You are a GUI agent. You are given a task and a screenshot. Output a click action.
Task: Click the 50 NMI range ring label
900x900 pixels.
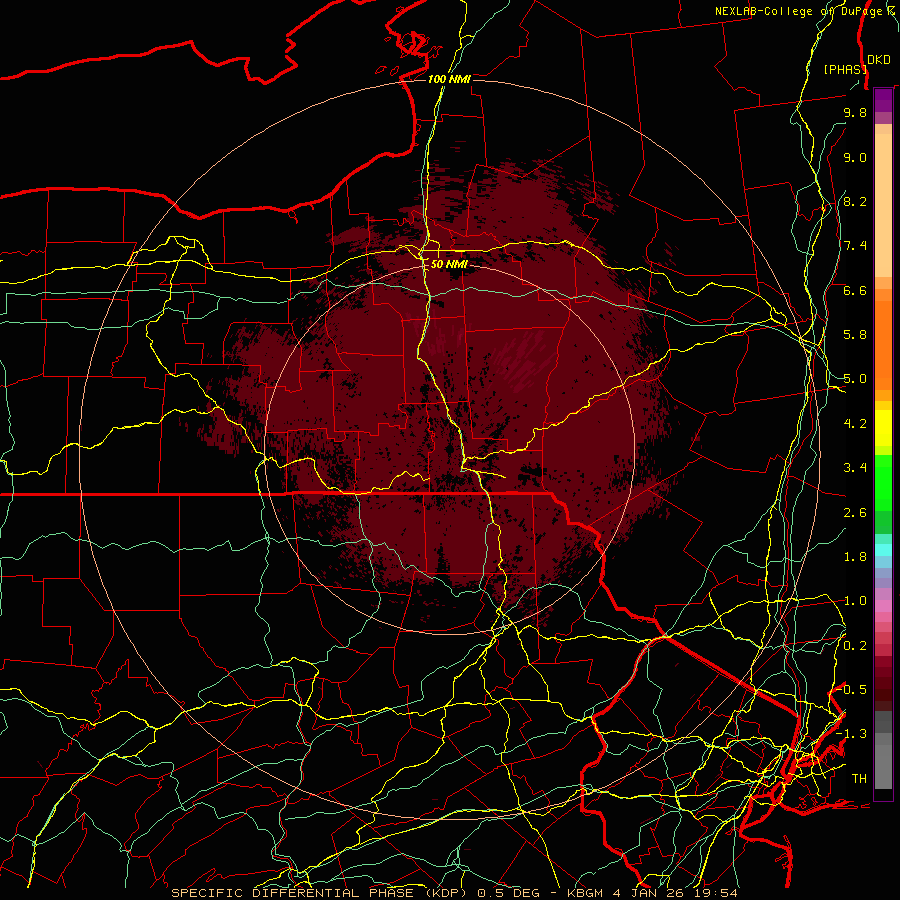[449, 265]
